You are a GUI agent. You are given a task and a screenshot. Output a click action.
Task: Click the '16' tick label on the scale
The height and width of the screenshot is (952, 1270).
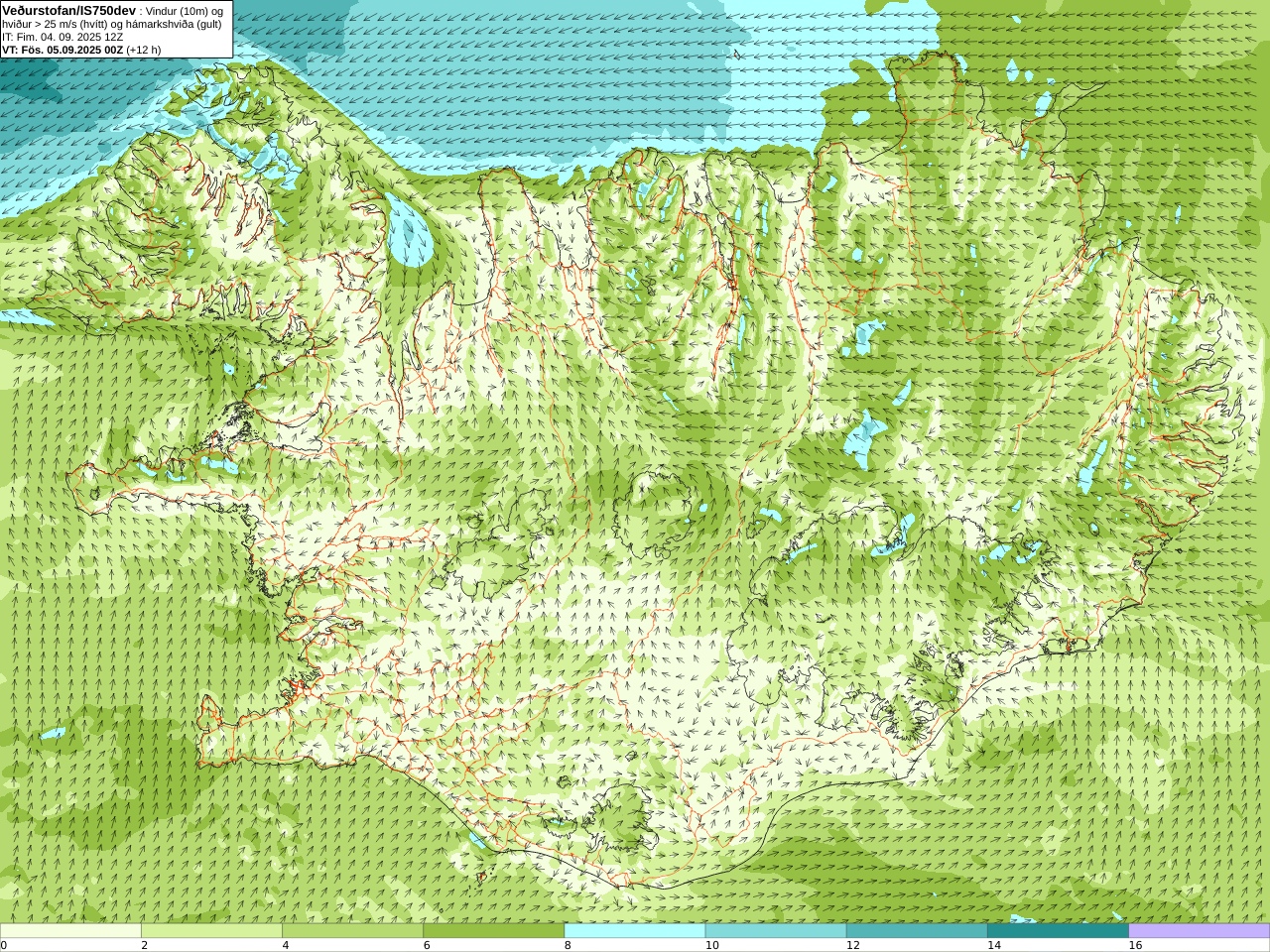coord(1135,945)
